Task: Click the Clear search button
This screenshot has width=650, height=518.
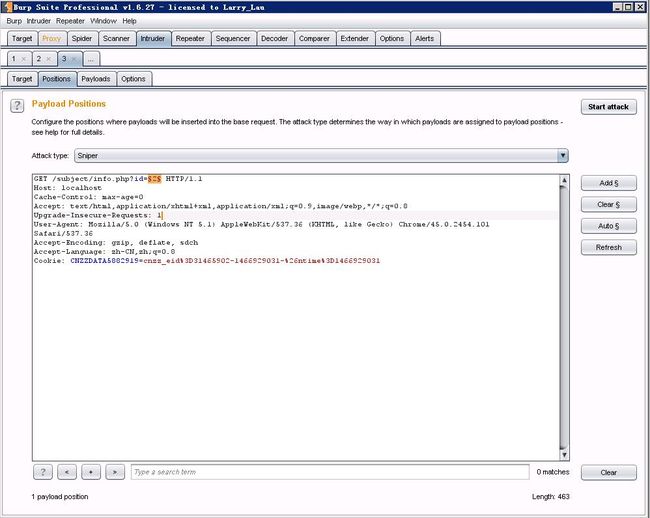Action: 608,472
